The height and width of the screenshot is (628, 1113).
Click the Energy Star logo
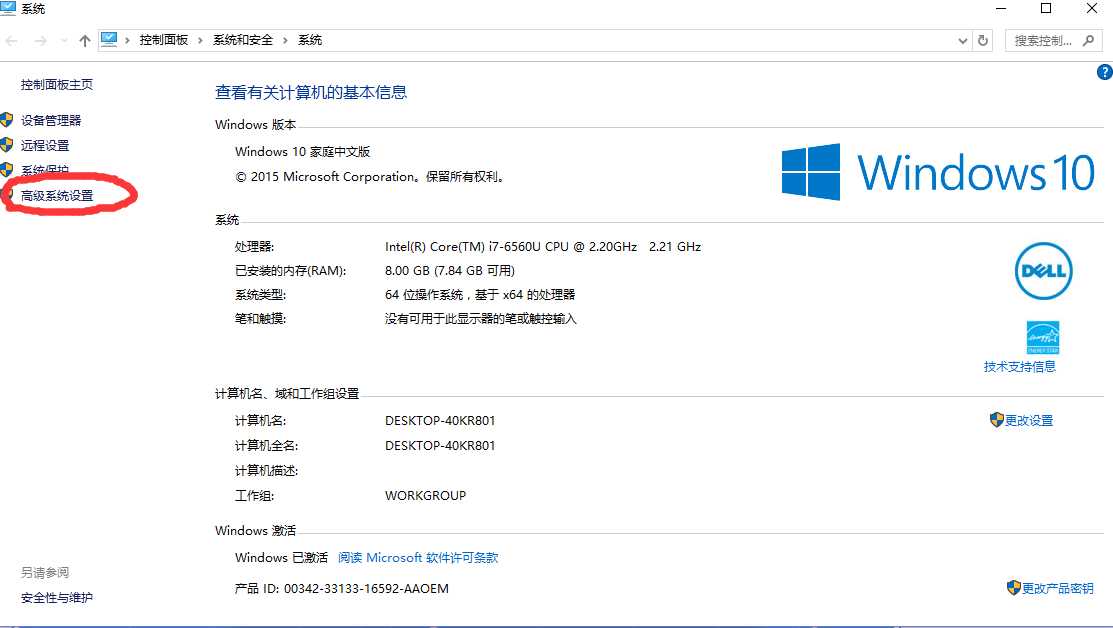coord(1043,337)
